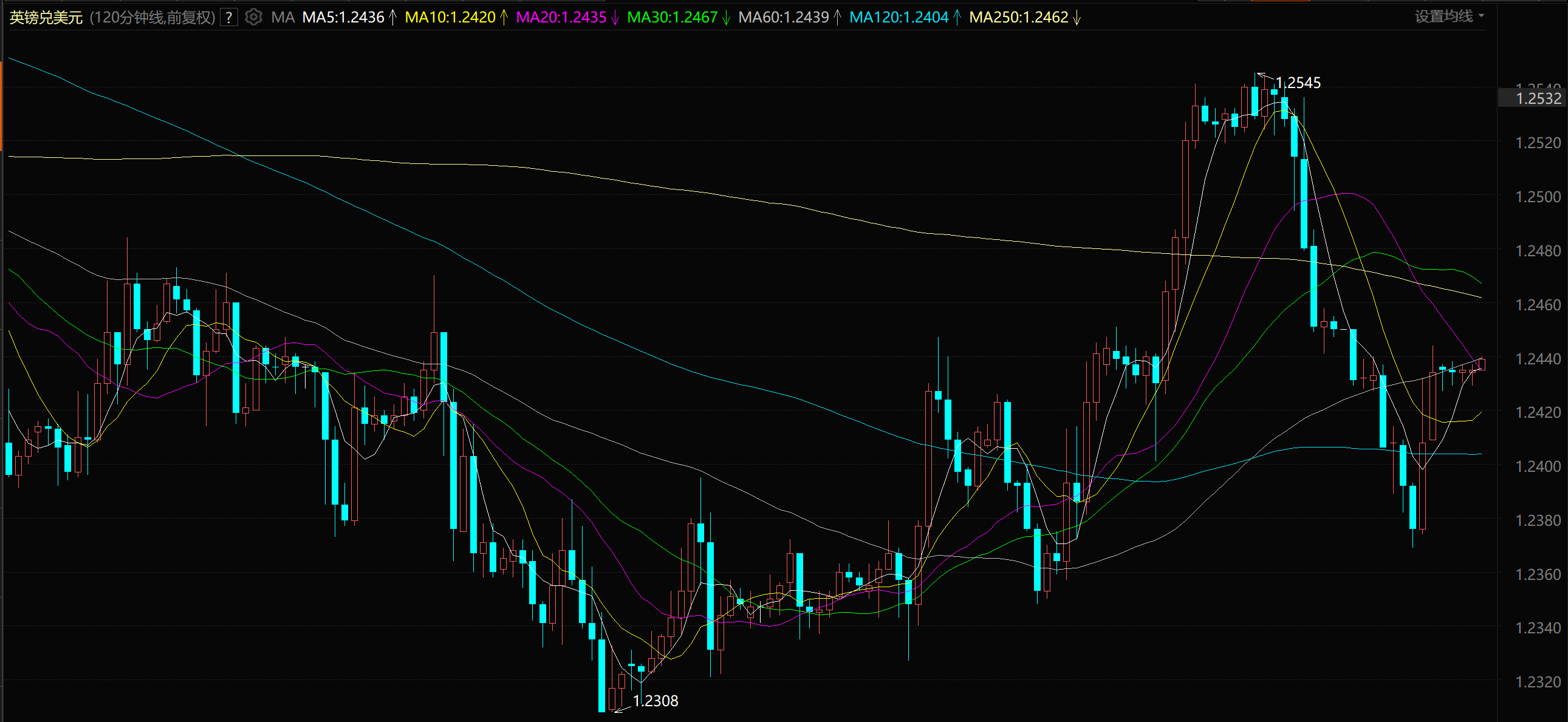Click the MA indicator label

coord(282,17)
